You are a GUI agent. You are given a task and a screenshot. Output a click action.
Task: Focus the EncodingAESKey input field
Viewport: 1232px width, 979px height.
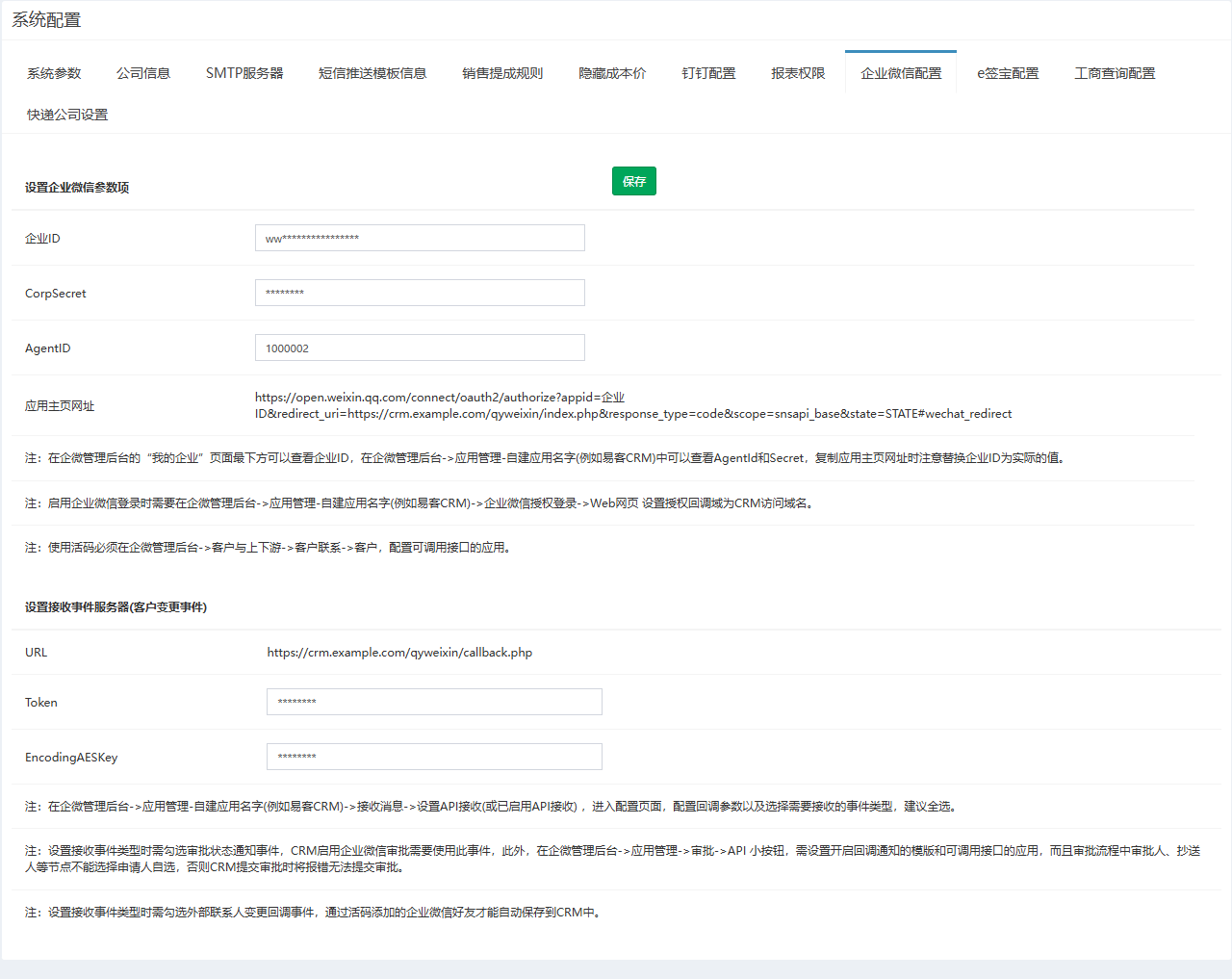tap(434, 757)
